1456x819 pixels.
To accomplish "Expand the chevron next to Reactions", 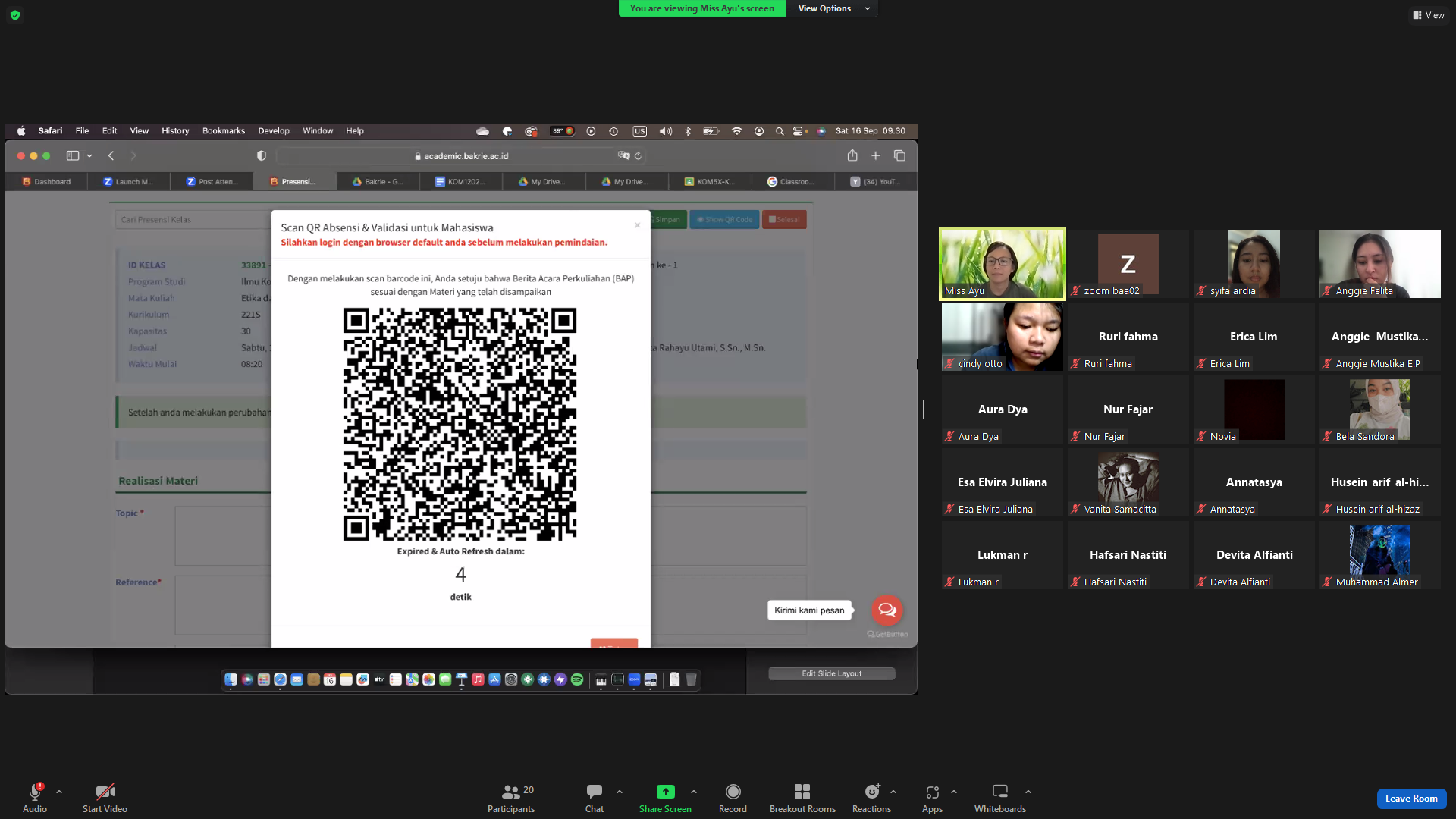I will click(893, 792).
